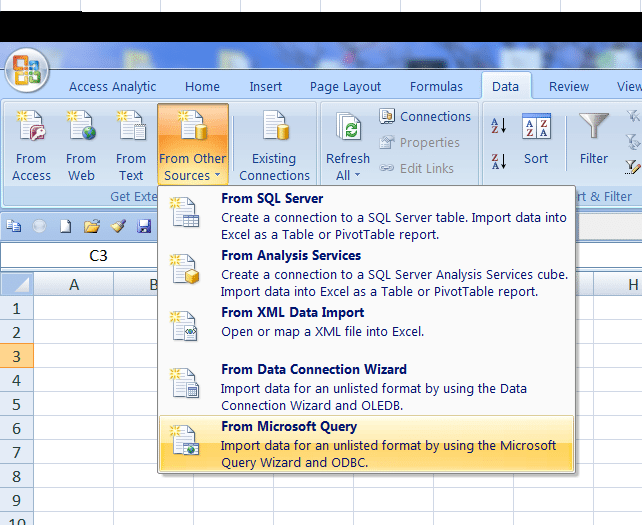Viewport: 642px width, 525px height.
Task: Import data From Access
Action: (31, 145)
